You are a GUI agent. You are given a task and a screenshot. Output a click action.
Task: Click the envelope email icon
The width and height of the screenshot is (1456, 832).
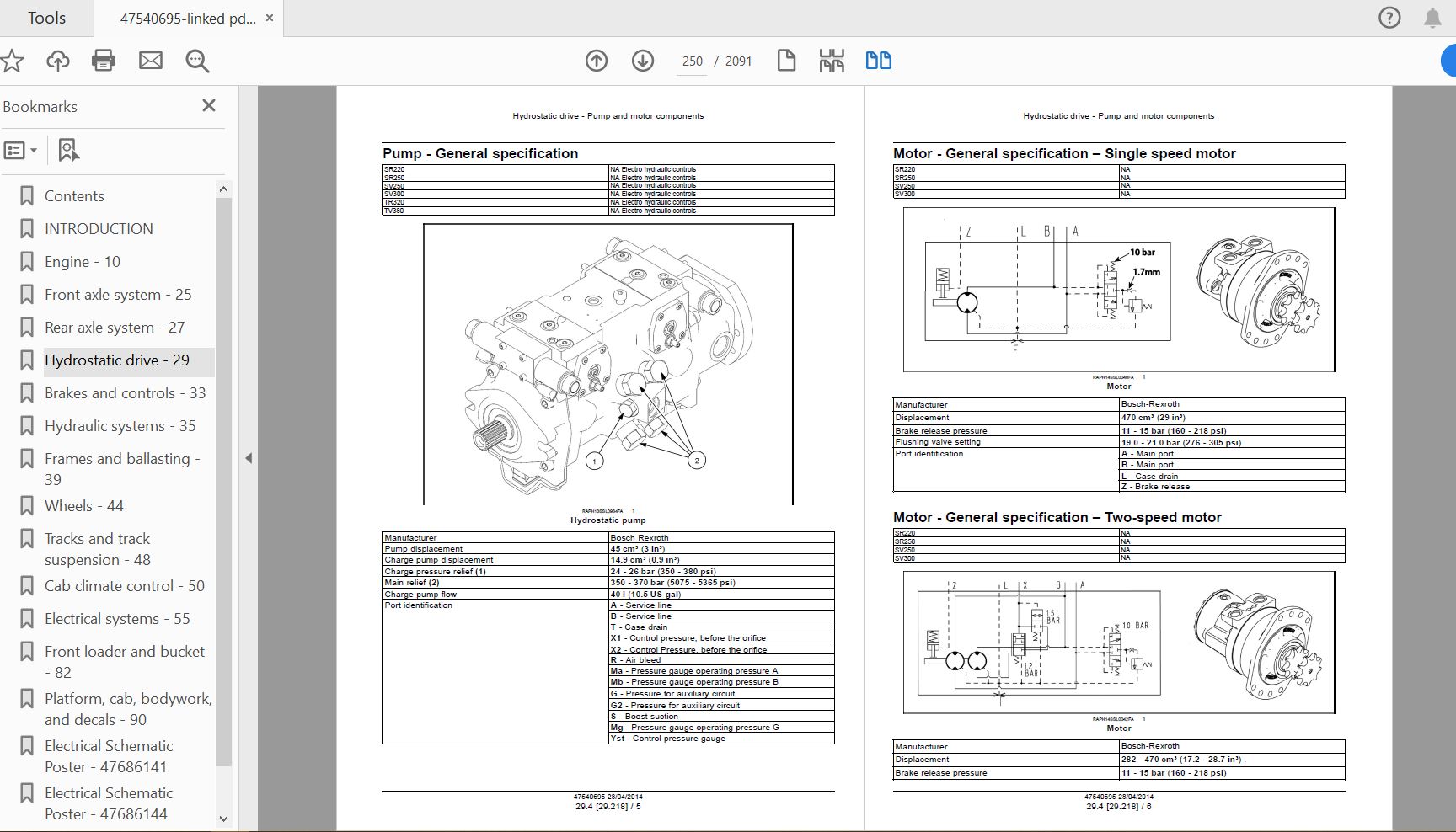tap(151, 61)
